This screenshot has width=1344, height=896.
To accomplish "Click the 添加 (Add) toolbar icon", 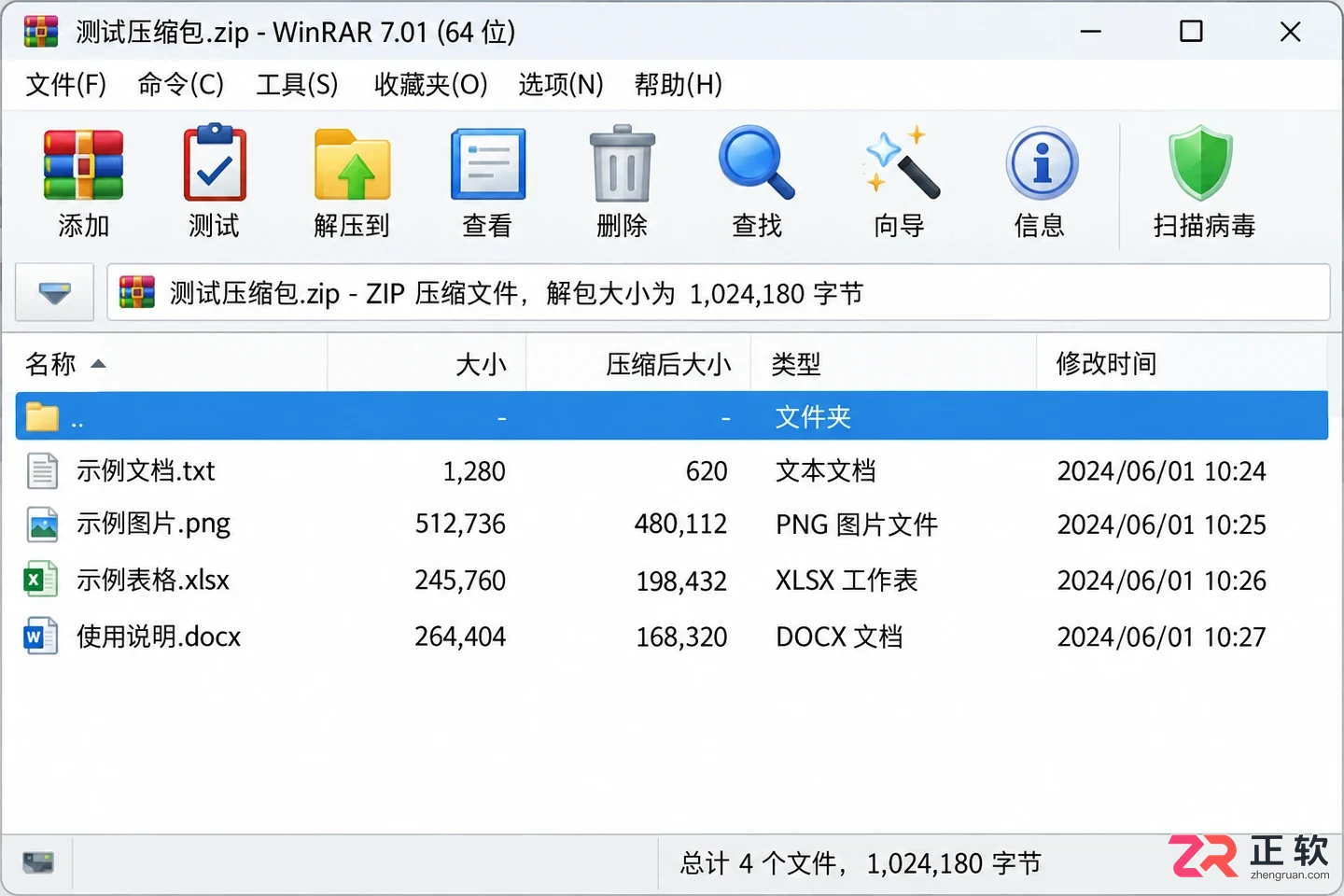I will pos(83,166).
